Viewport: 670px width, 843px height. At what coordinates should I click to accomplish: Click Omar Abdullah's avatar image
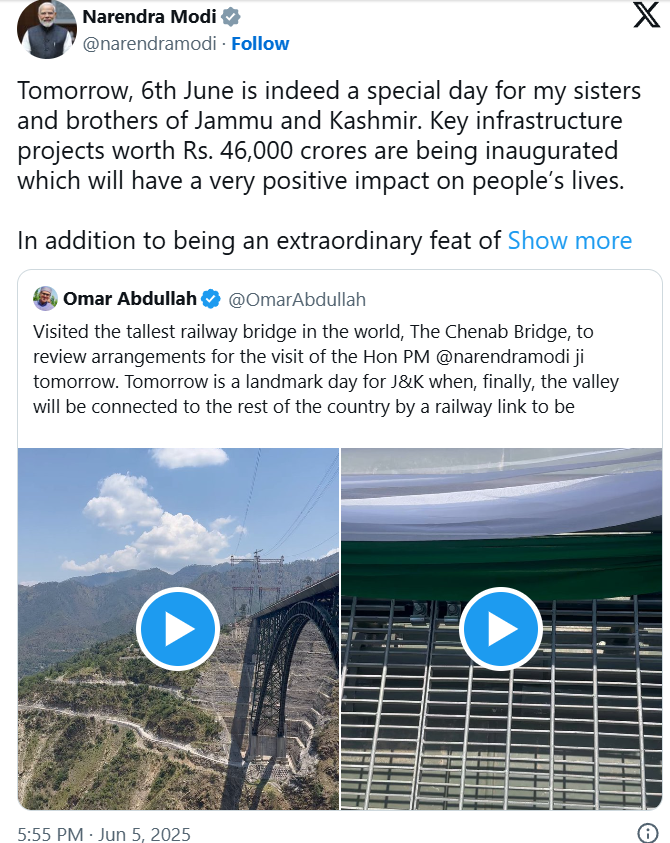[x=45, y=298]
